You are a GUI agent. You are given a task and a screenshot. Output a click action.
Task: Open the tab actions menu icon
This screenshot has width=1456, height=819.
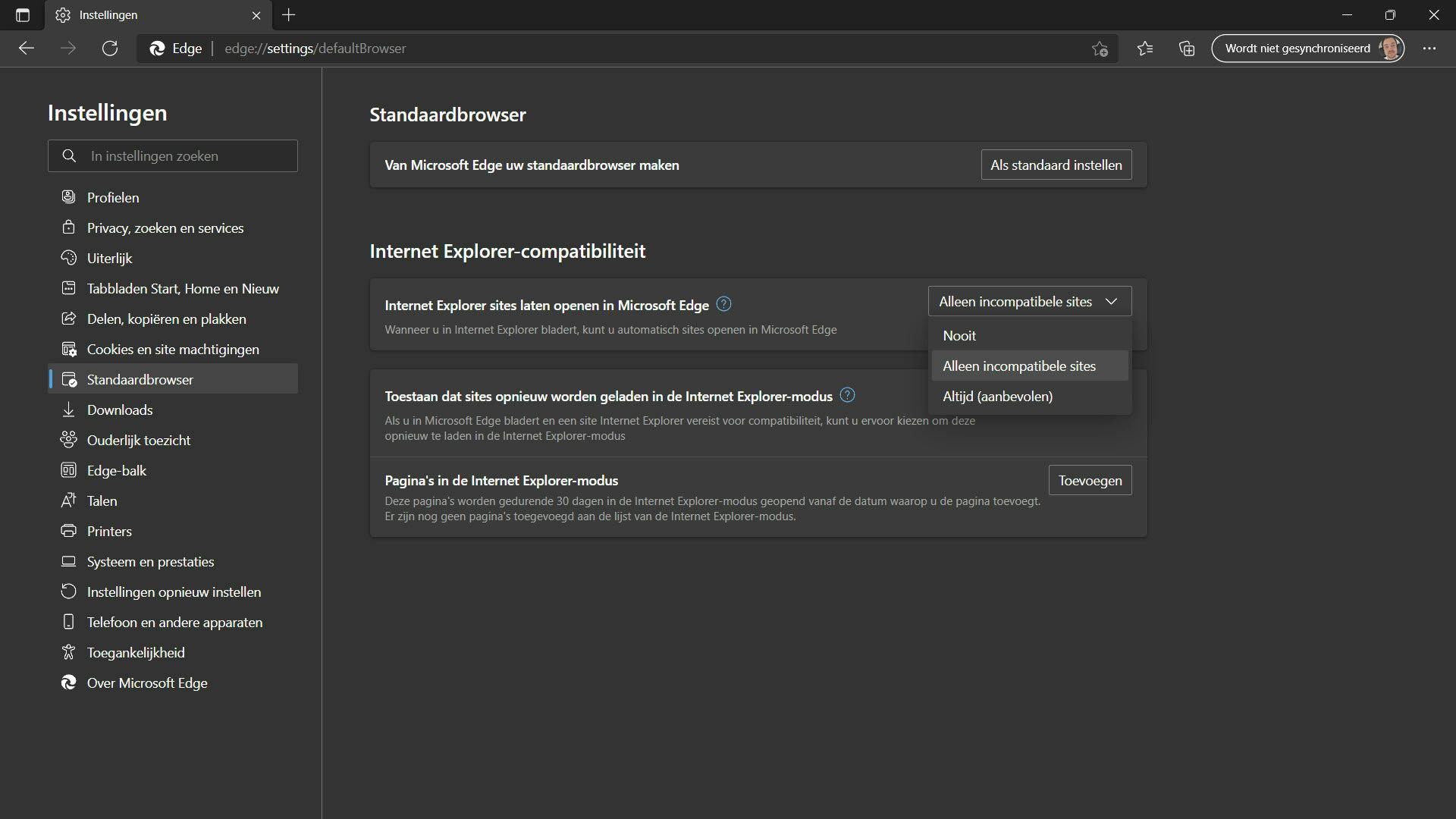pyautogui.click(x=22, y=15)
